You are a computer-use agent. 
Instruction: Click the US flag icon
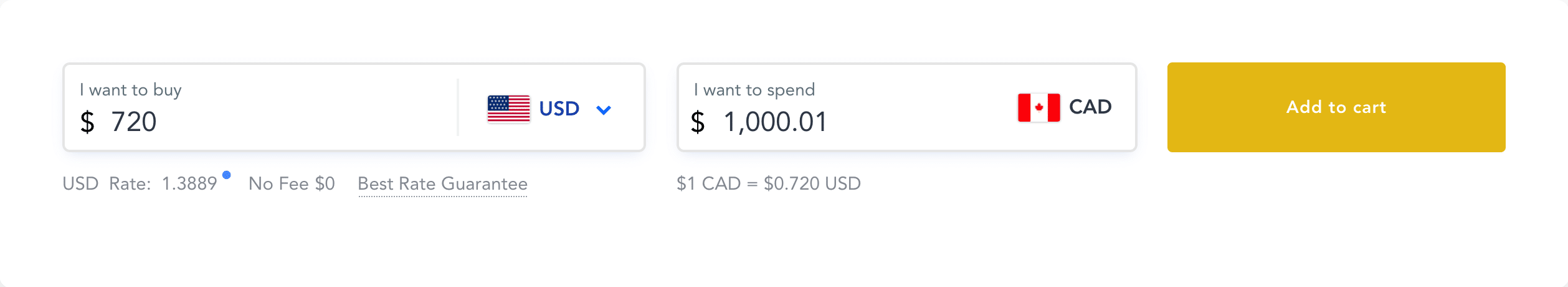pos(508,109)
